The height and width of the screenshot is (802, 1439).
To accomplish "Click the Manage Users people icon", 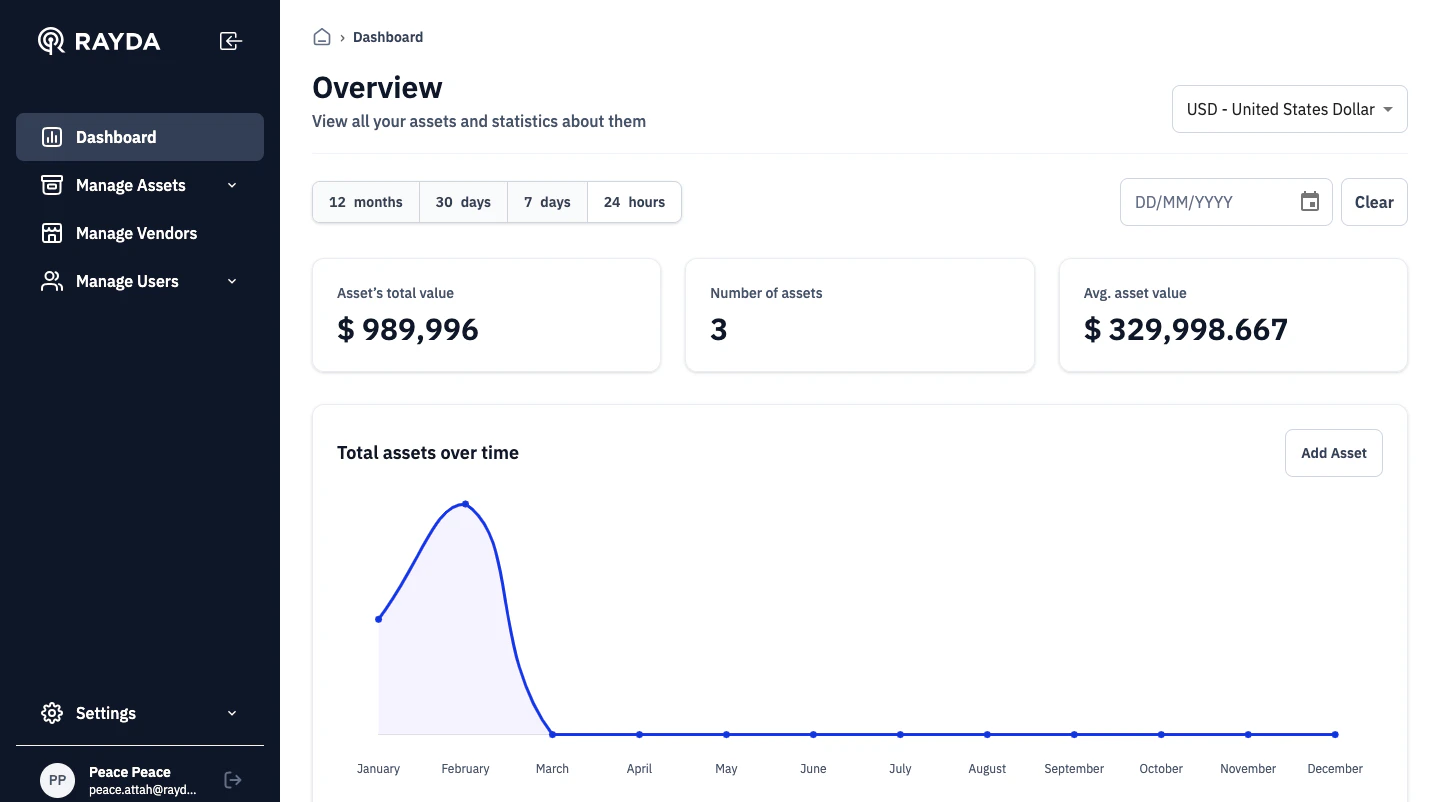I will coord(51,281).
